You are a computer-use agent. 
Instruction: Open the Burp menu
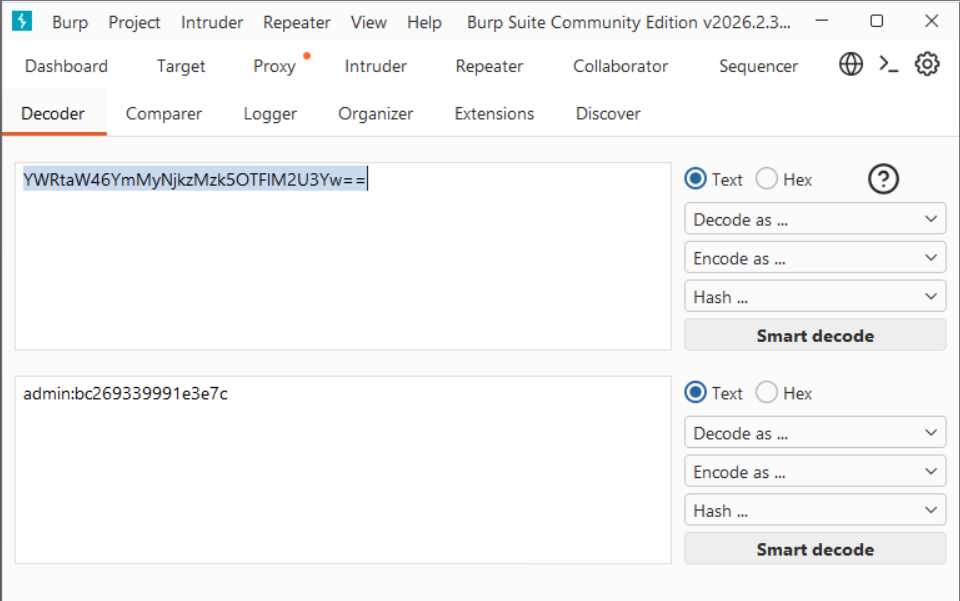[70, 23]
